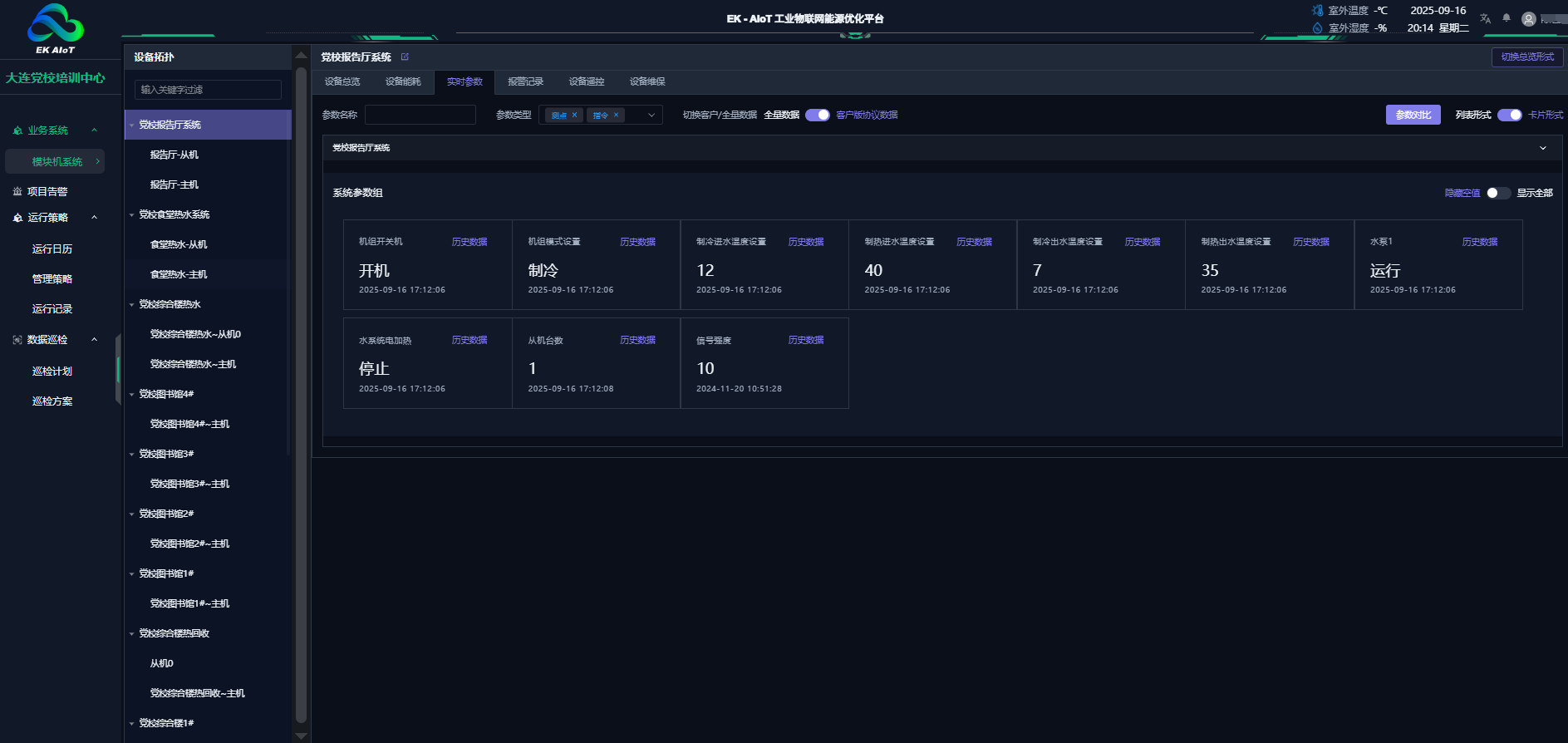1568x743 pixels.
Task: Toggle 全量数据 / 客户版协议数据 switch
Action: point(817,116)
